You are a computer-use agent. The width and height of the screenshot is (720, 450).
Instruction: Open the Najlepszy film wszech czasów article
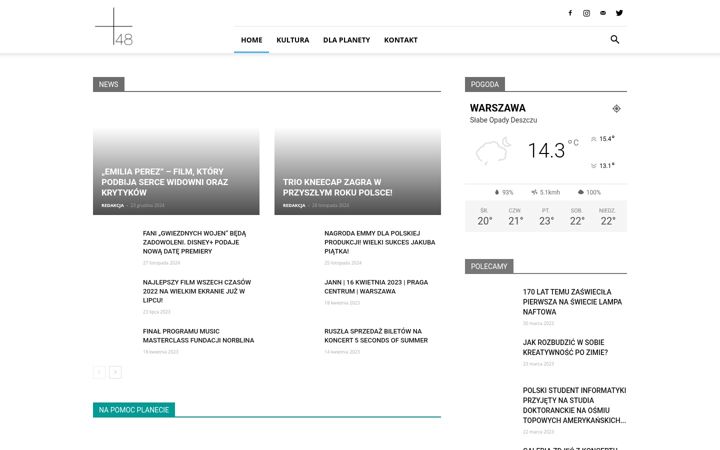coord(197,291)
